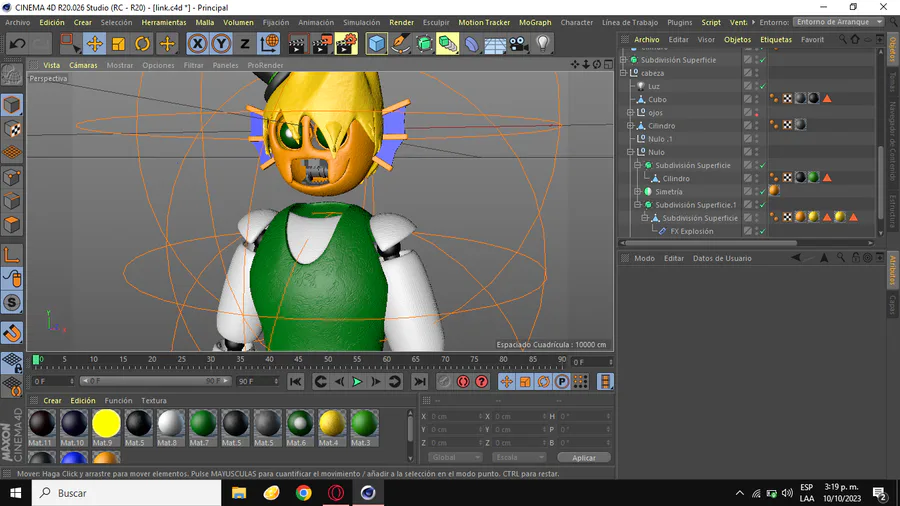The width and height of the screenshot is (900, 506).
Task: Add a Light object bulb icon
Action: (x=542, y=44)
